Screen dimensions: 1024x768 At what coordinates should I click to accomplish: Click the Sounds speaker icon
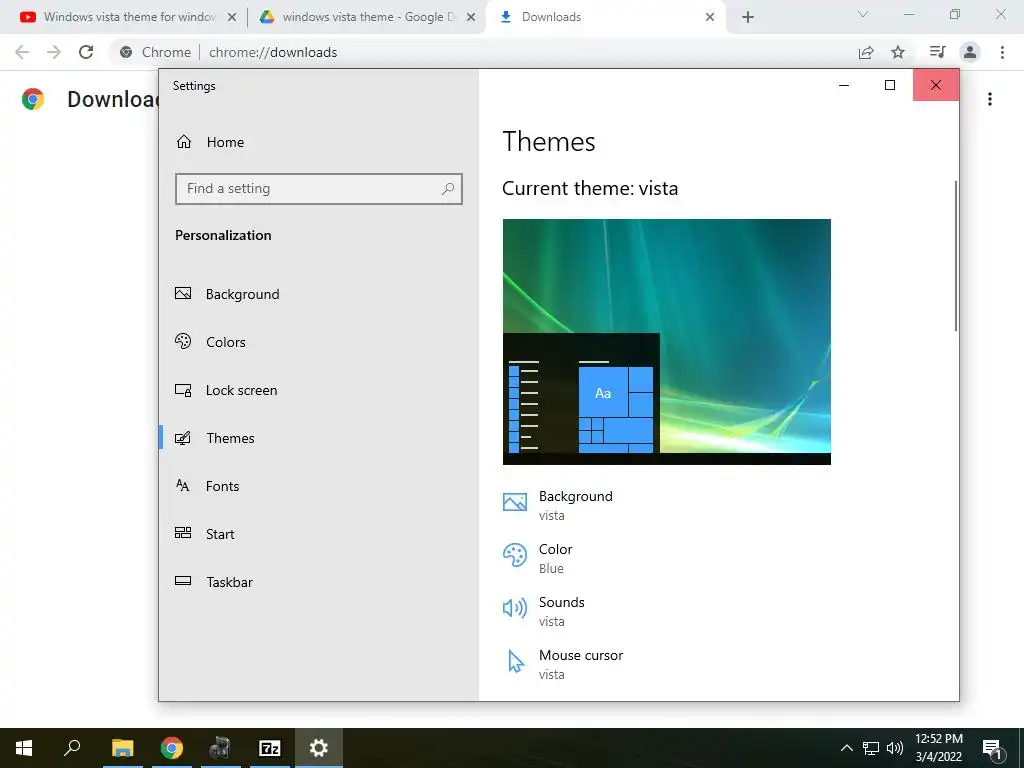(x=515, y=608)
